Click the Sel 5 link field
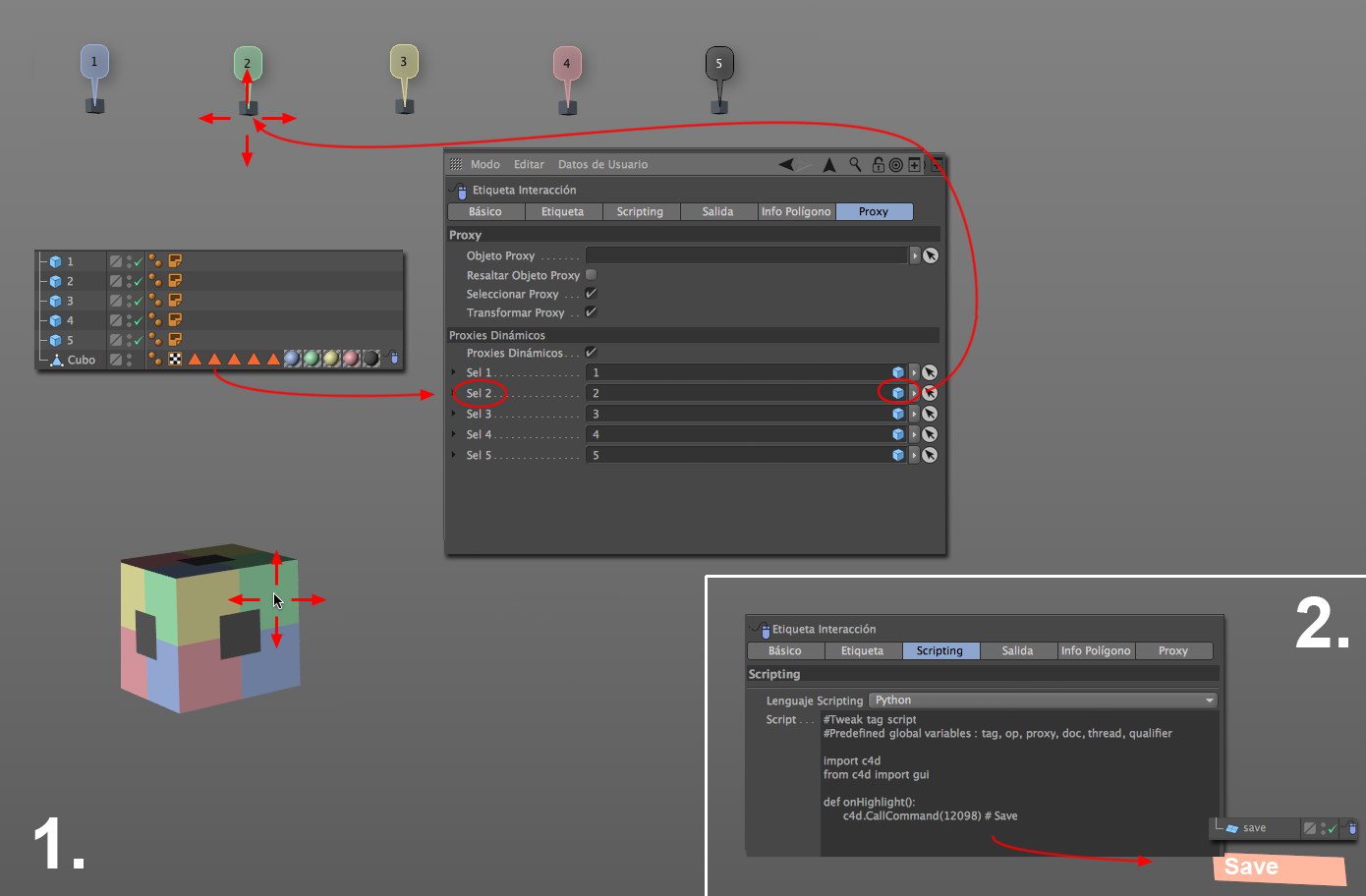 pyautogui.click(x=737, y=455)
